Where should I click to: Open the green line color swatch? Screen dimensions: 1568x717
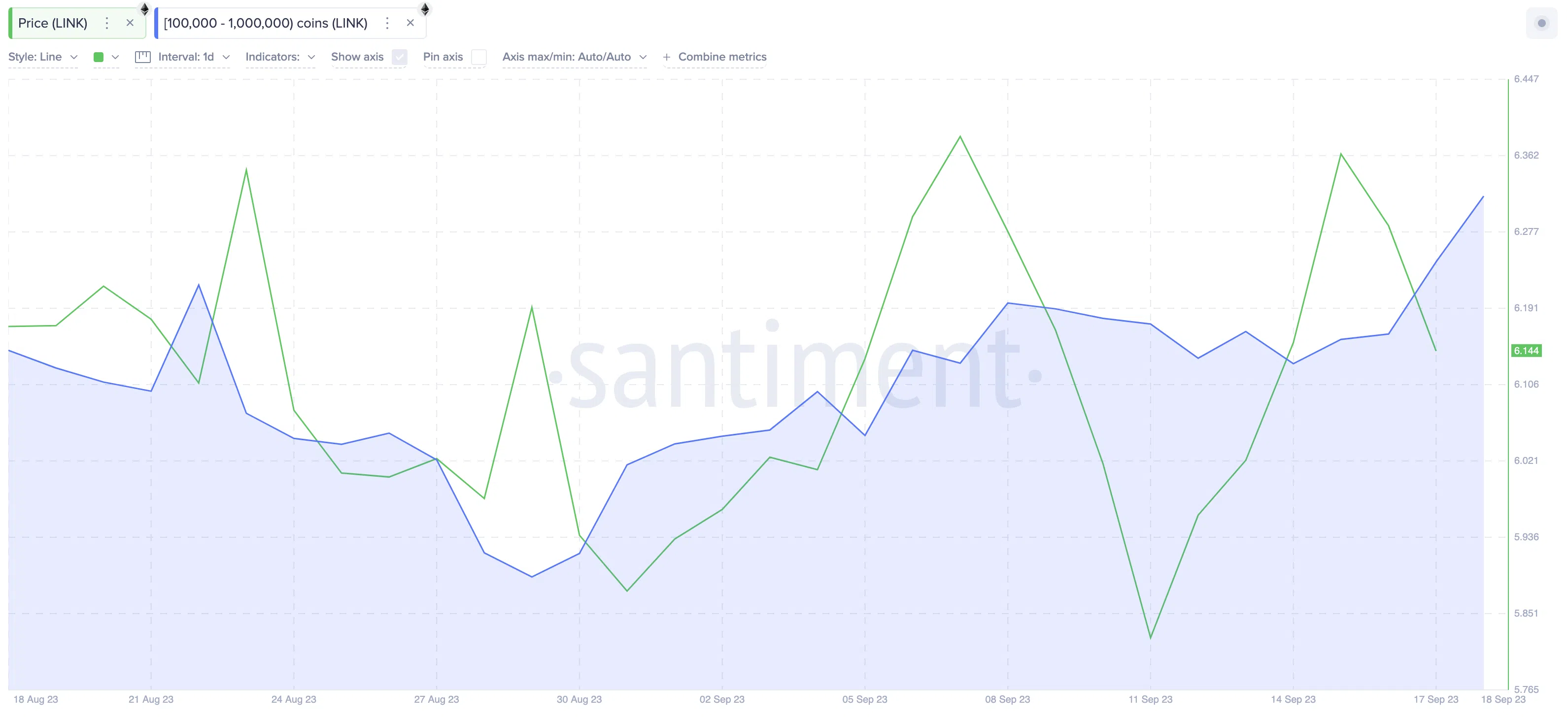pyautogui.click(x=99, y=57)
